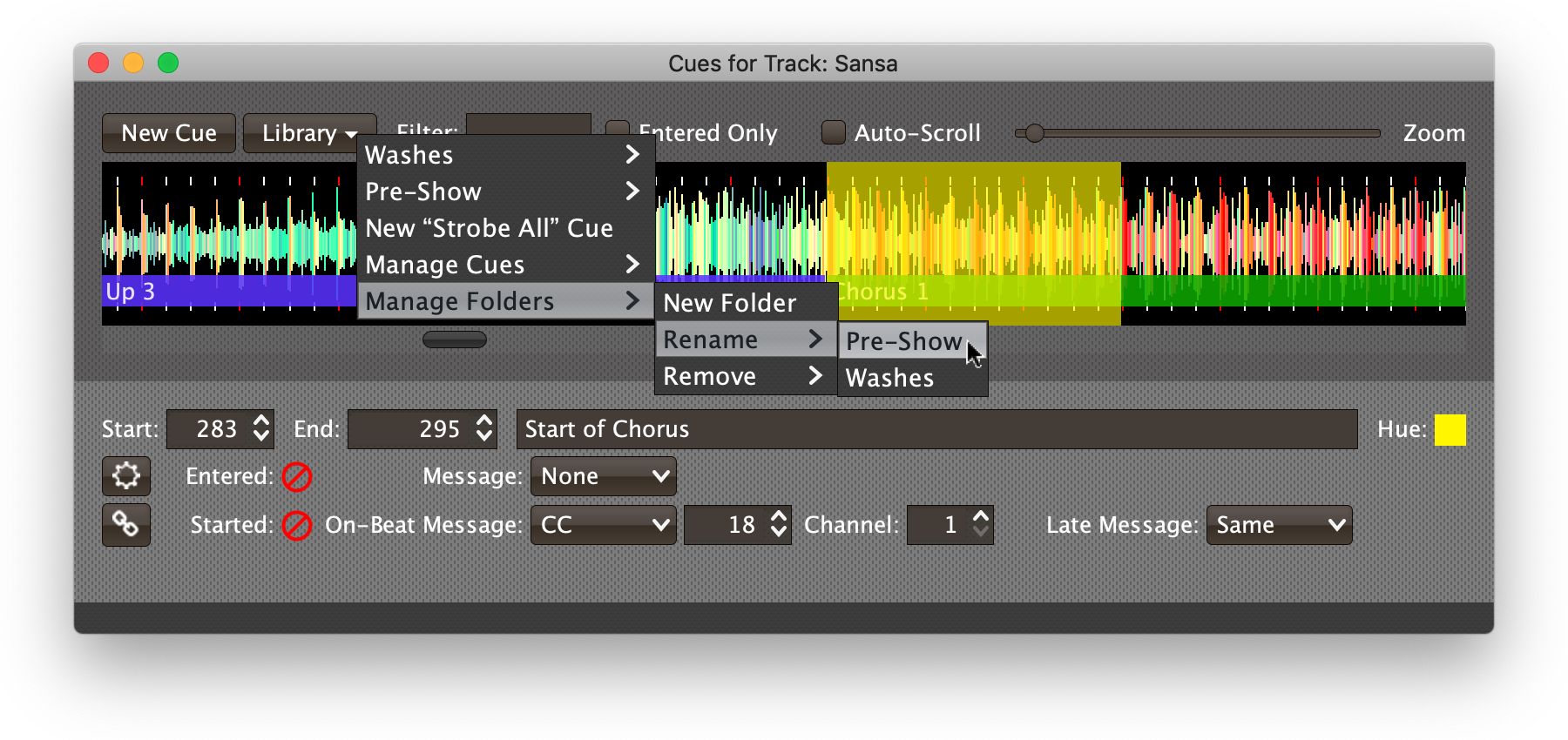The image size is (1568, 740).
Task: Open the Rename submenu entry
Action: coord(746,340)
